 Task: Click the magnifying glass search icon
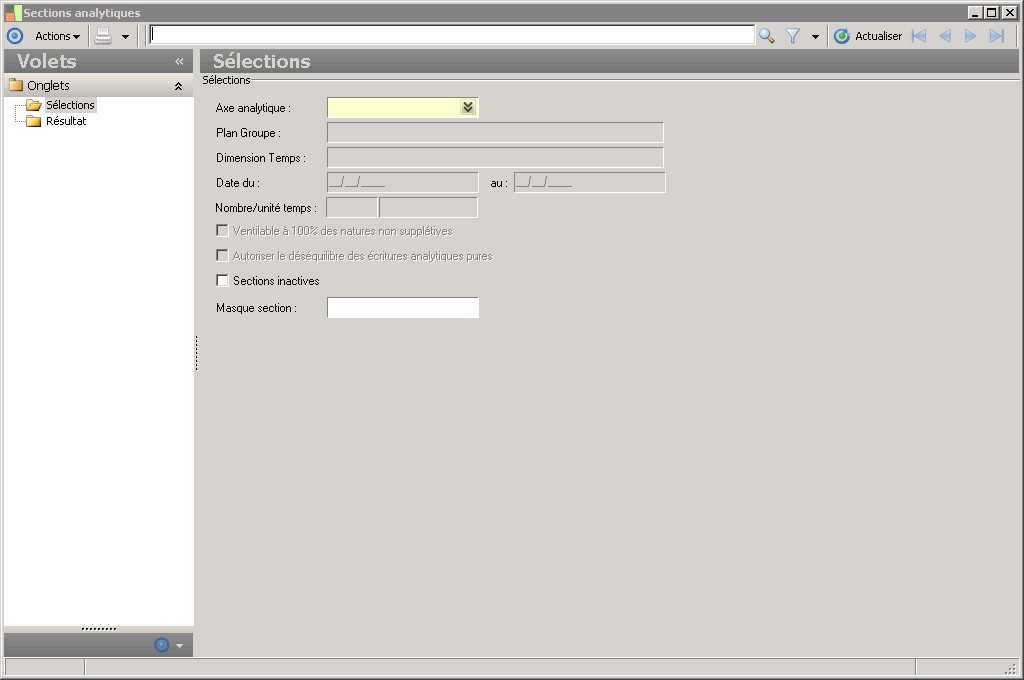click(x=767, y=36)
